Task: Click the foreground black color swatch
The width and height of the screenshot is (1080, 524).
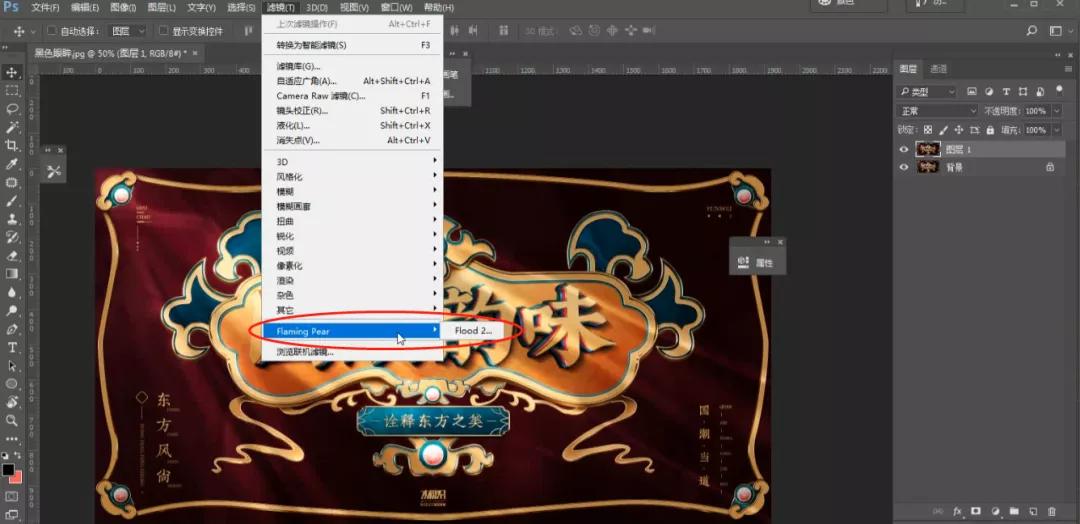Action: tap(8, 470)
